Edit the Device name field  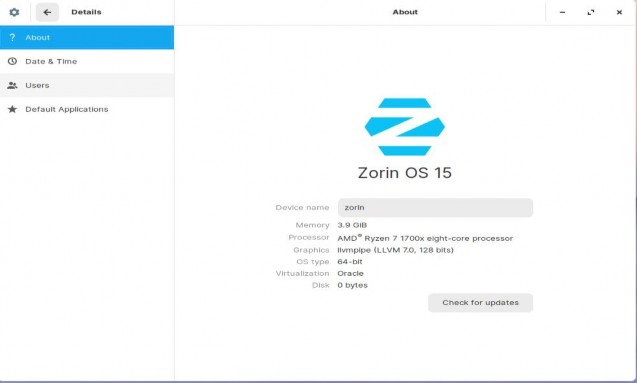(x=435, y=208)
